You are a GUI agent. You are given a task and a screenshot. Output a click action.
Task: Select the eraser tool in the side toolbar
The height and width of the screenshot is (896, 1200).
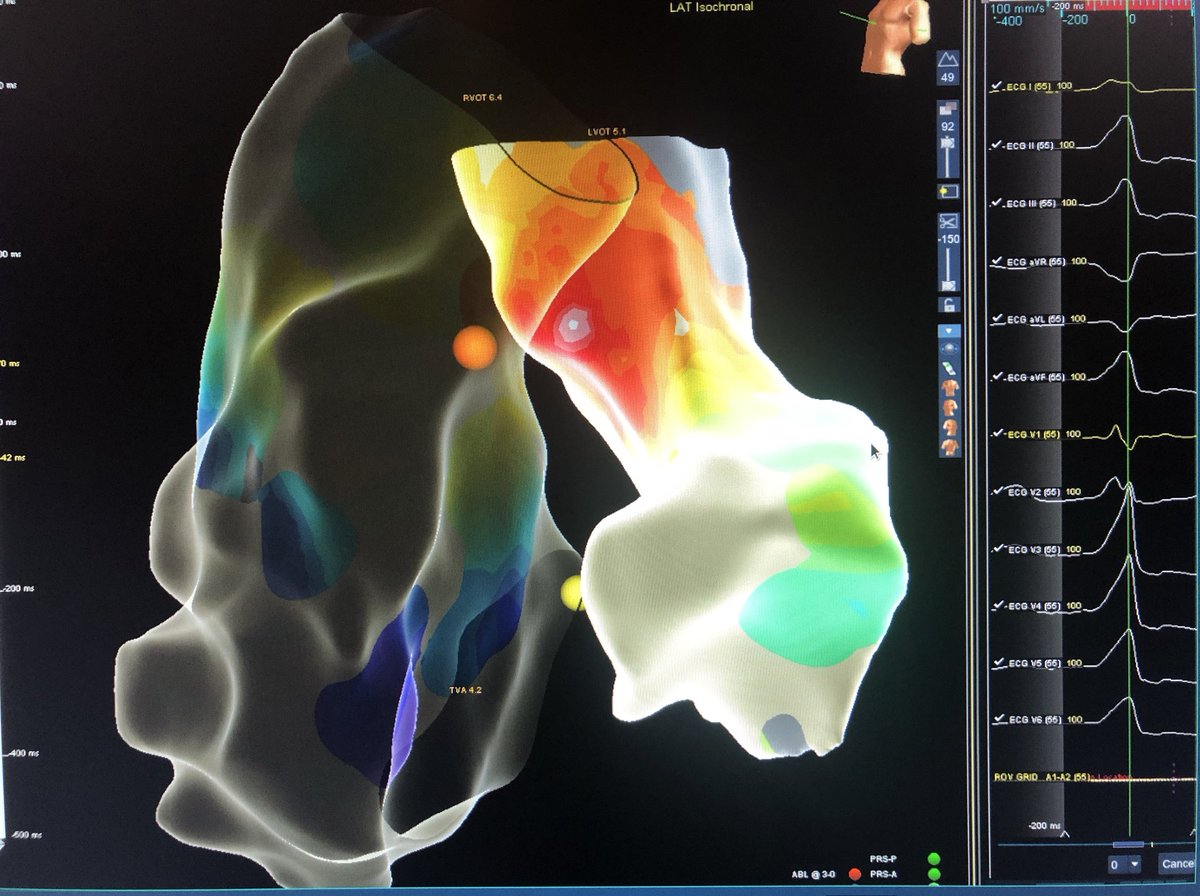click(x=949, y=366)
